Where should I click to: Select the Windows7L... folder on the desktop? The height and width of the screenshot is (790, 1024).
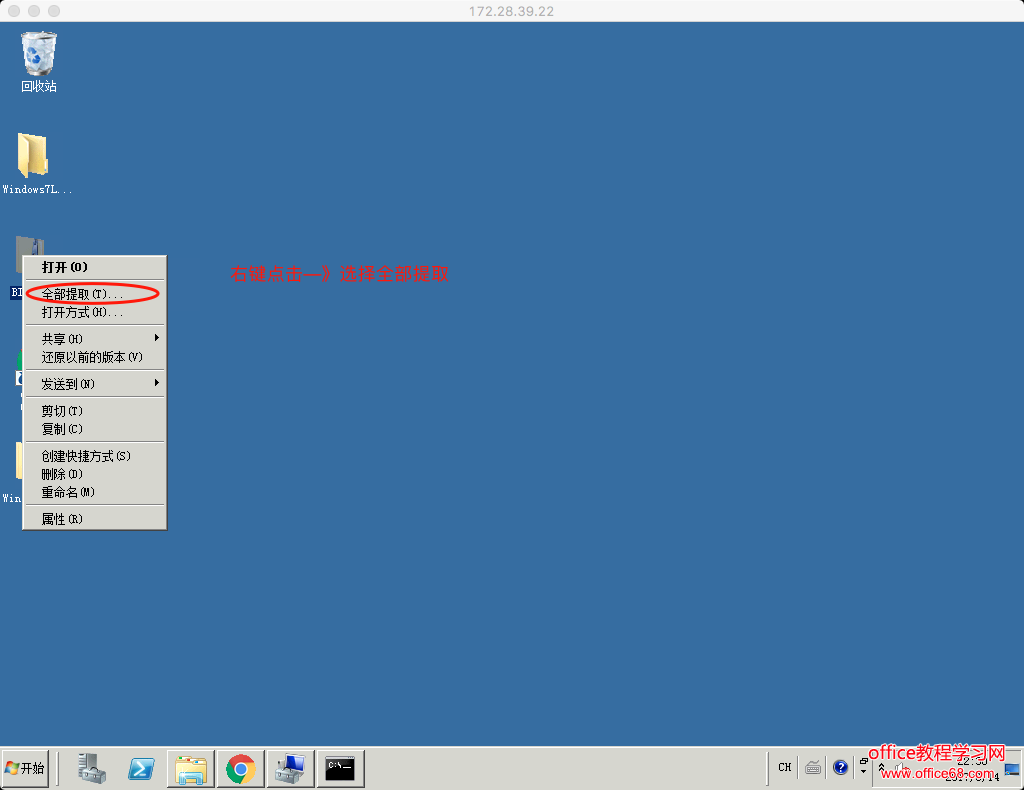[37, 163]
